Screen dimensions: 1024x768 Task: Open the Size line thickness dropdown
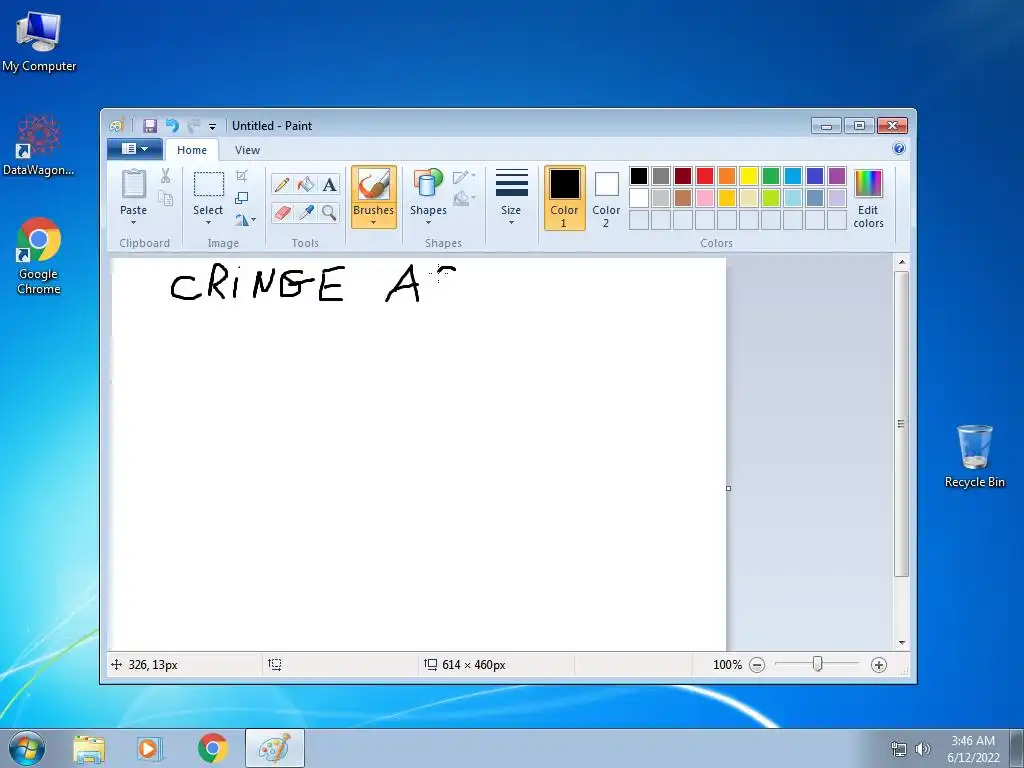(511, 197)
